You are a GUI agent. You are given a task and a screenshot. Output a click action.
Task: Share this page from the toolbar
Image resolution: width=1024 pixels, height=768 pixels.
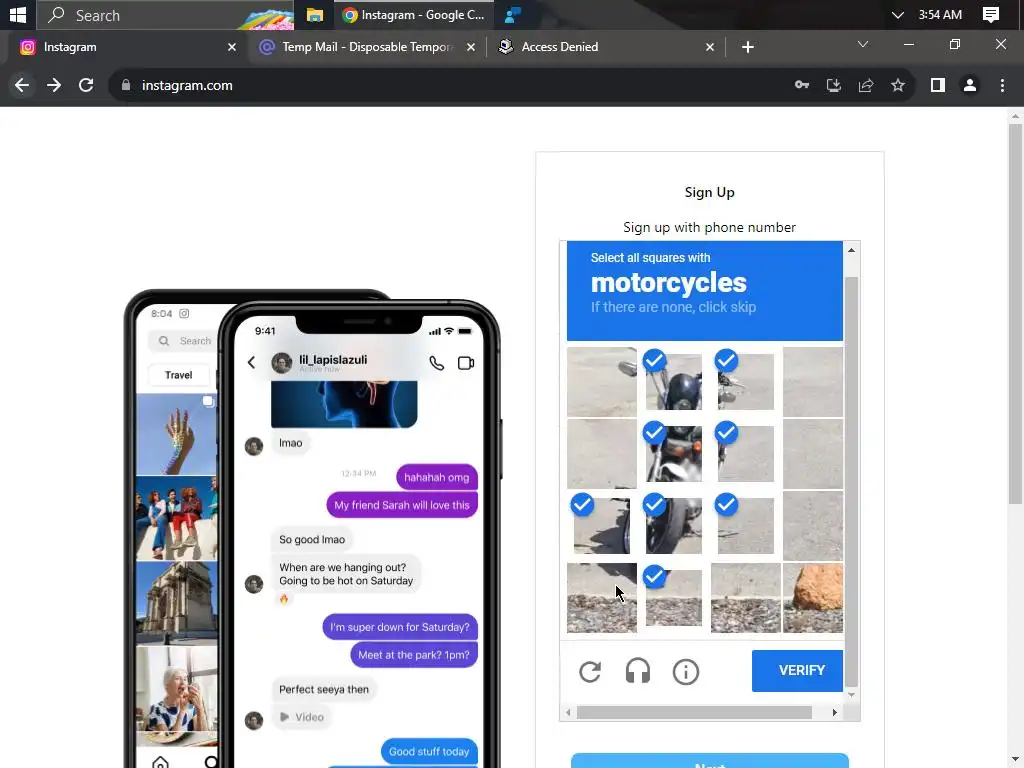pos(866,85)
